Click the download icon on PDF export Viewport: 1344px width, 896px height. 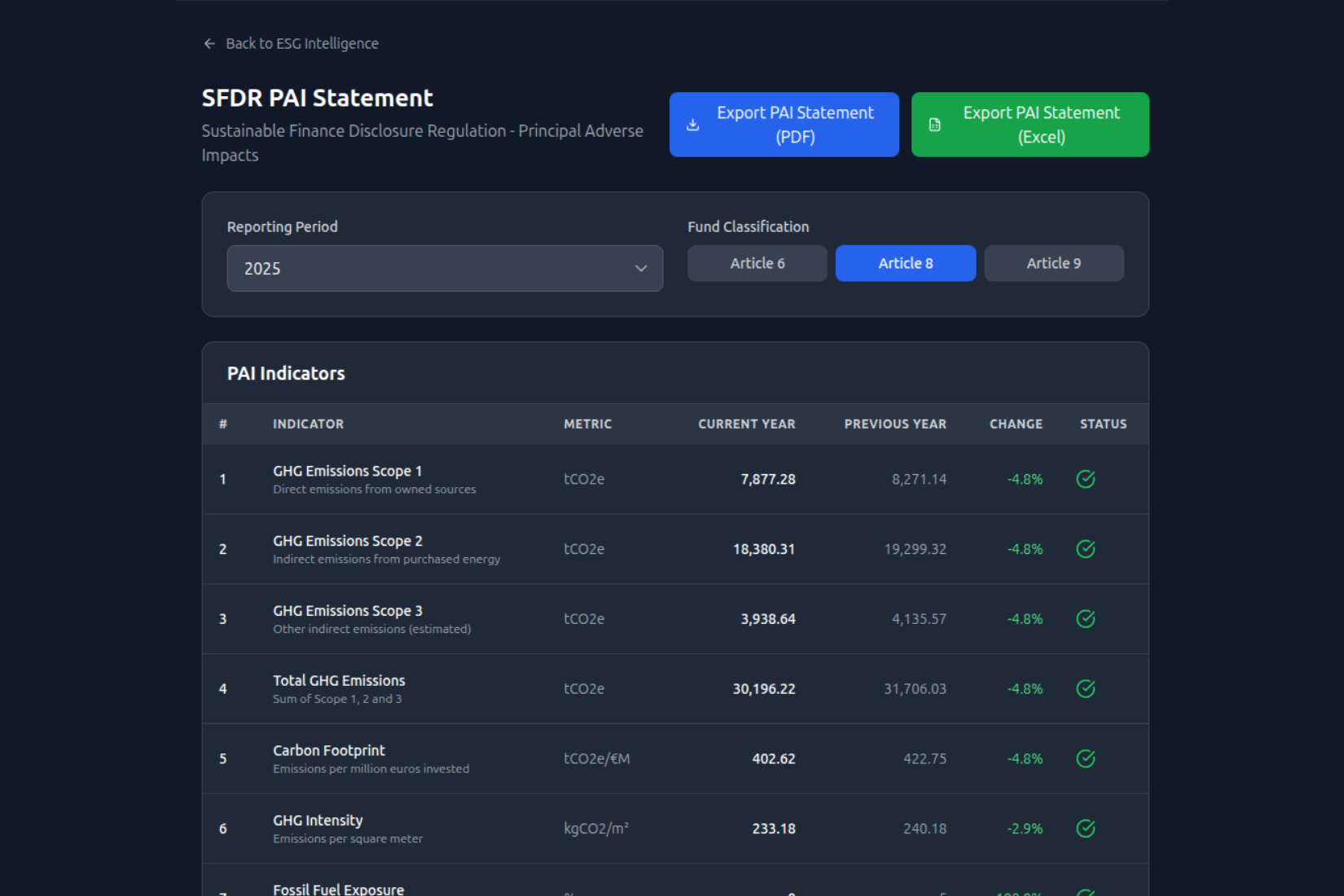[692, 125]
